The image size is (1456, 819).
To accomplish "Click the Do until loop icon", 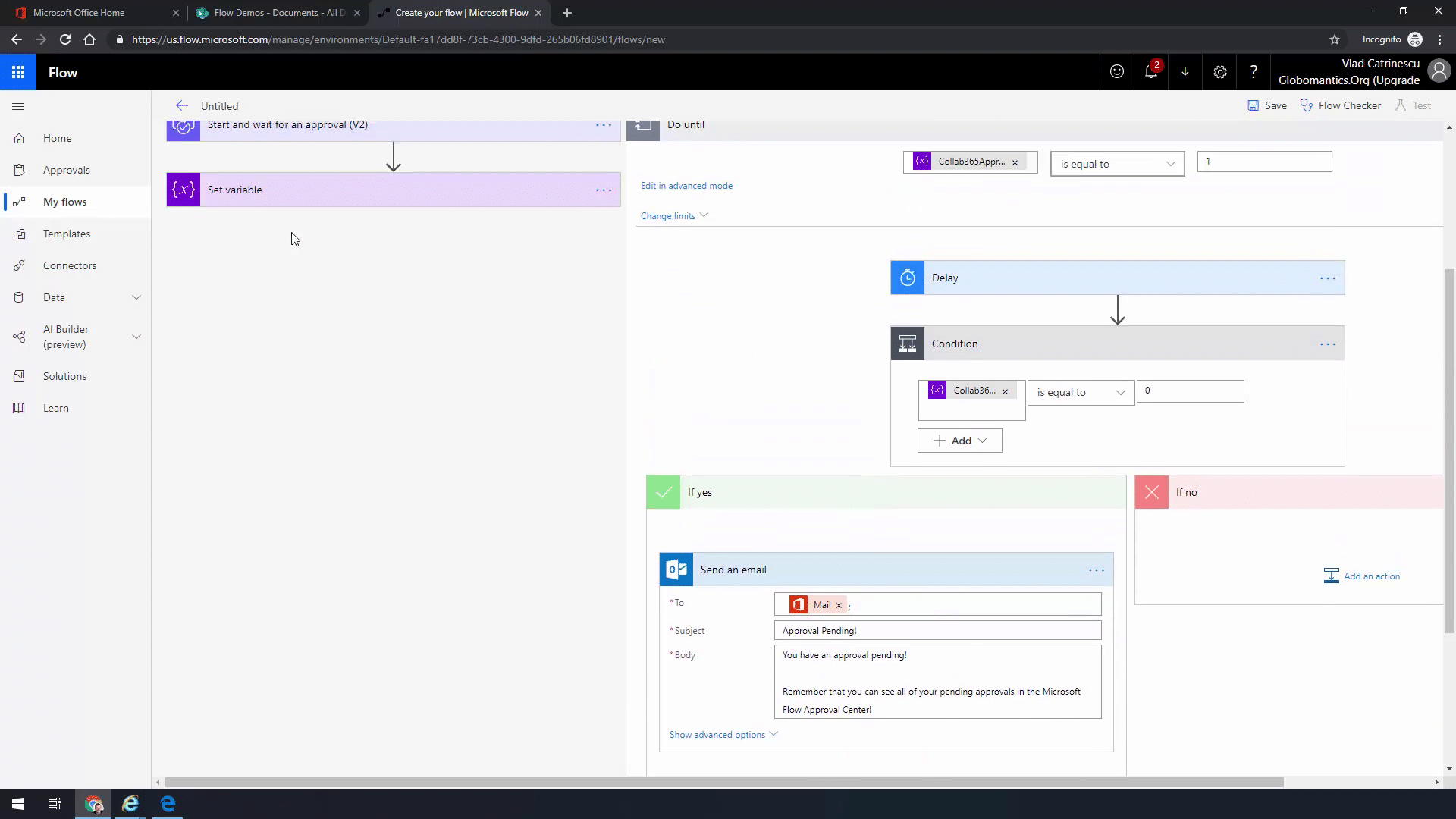I will (x=643, y=129).
